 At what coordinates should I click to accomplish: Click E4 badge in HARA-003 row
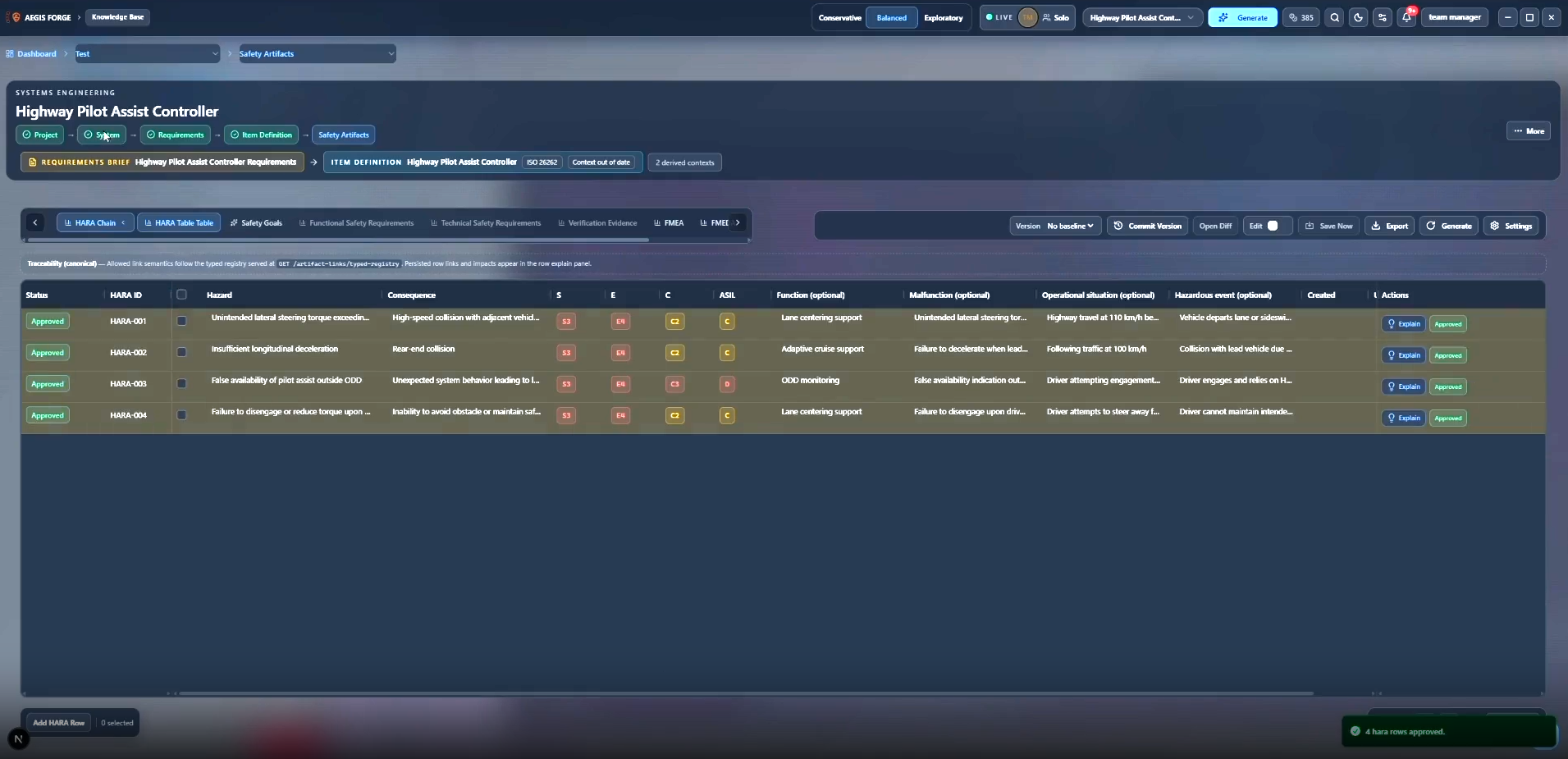(620, 384)
